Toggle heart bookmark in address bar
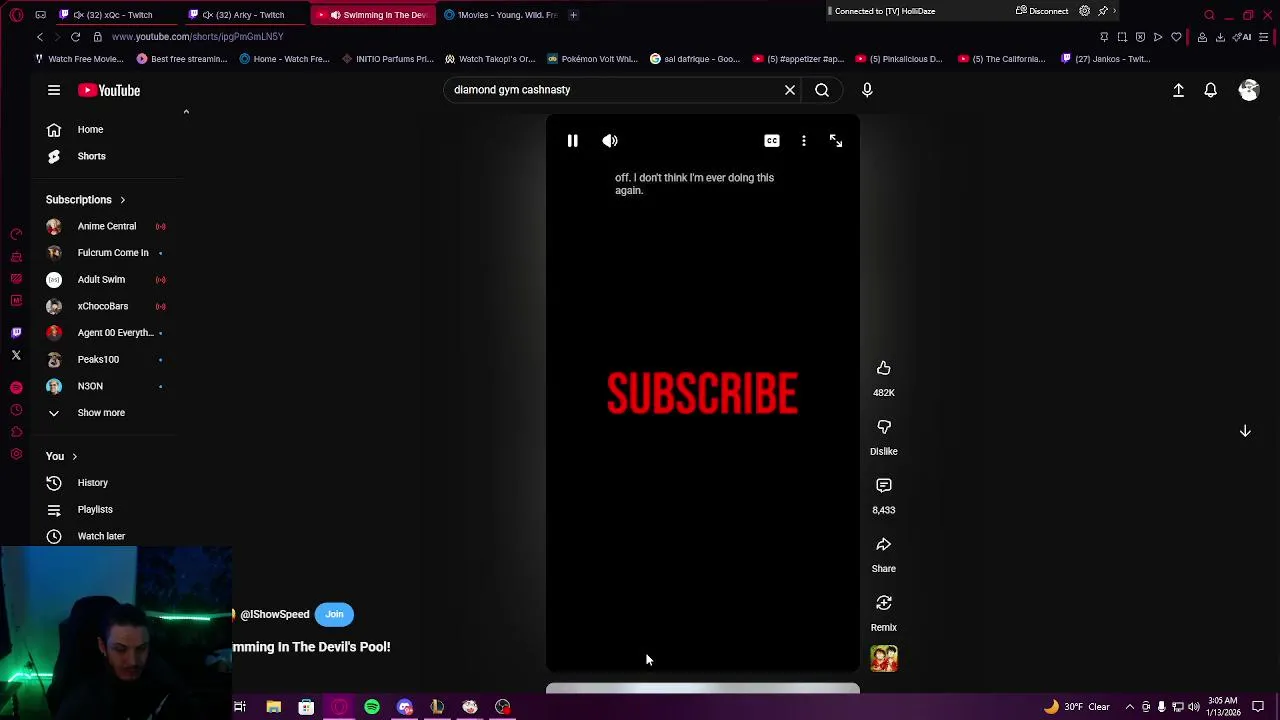 (1176, 37)
